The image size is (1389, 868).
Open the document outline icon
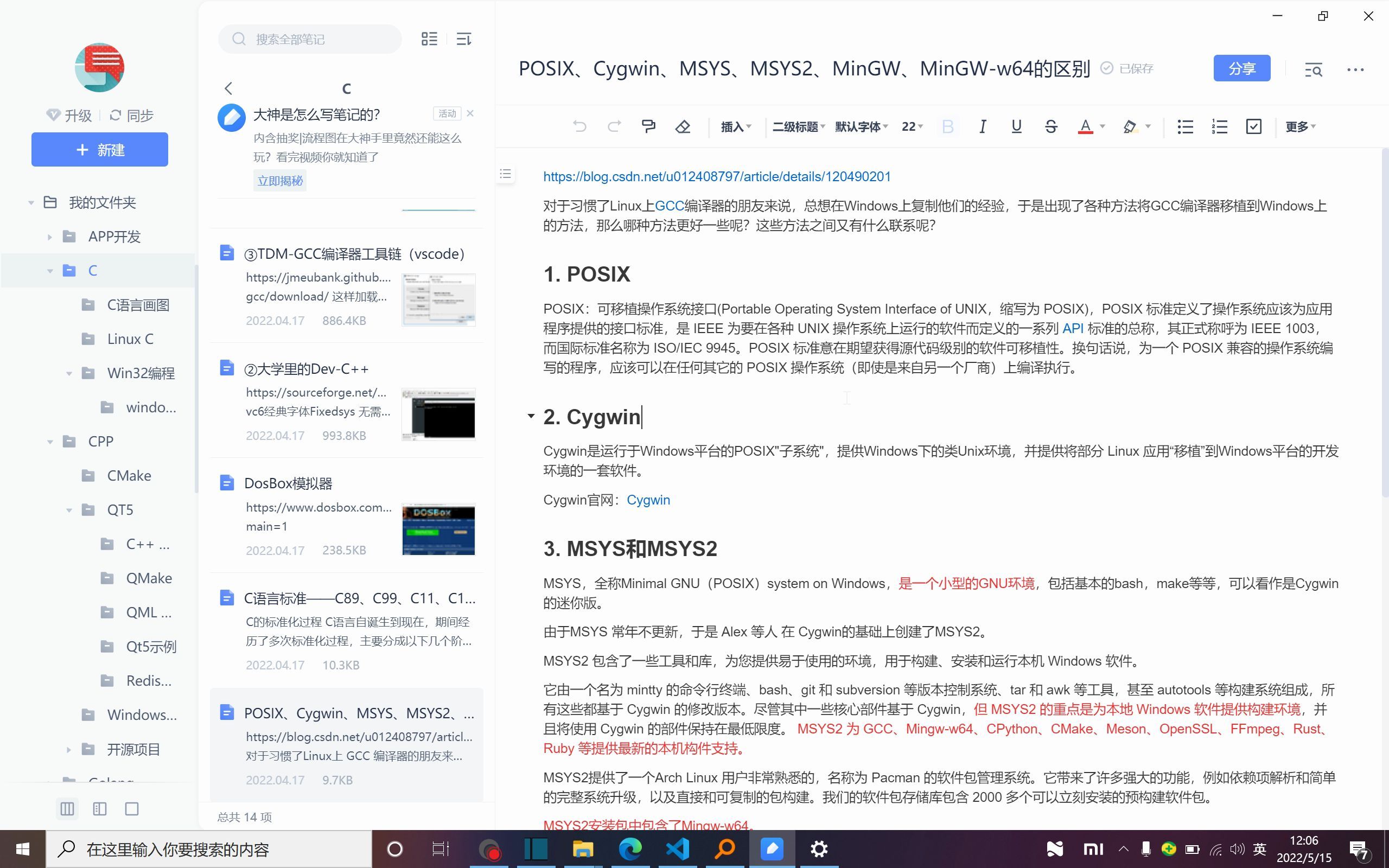[x=505, y=174]
